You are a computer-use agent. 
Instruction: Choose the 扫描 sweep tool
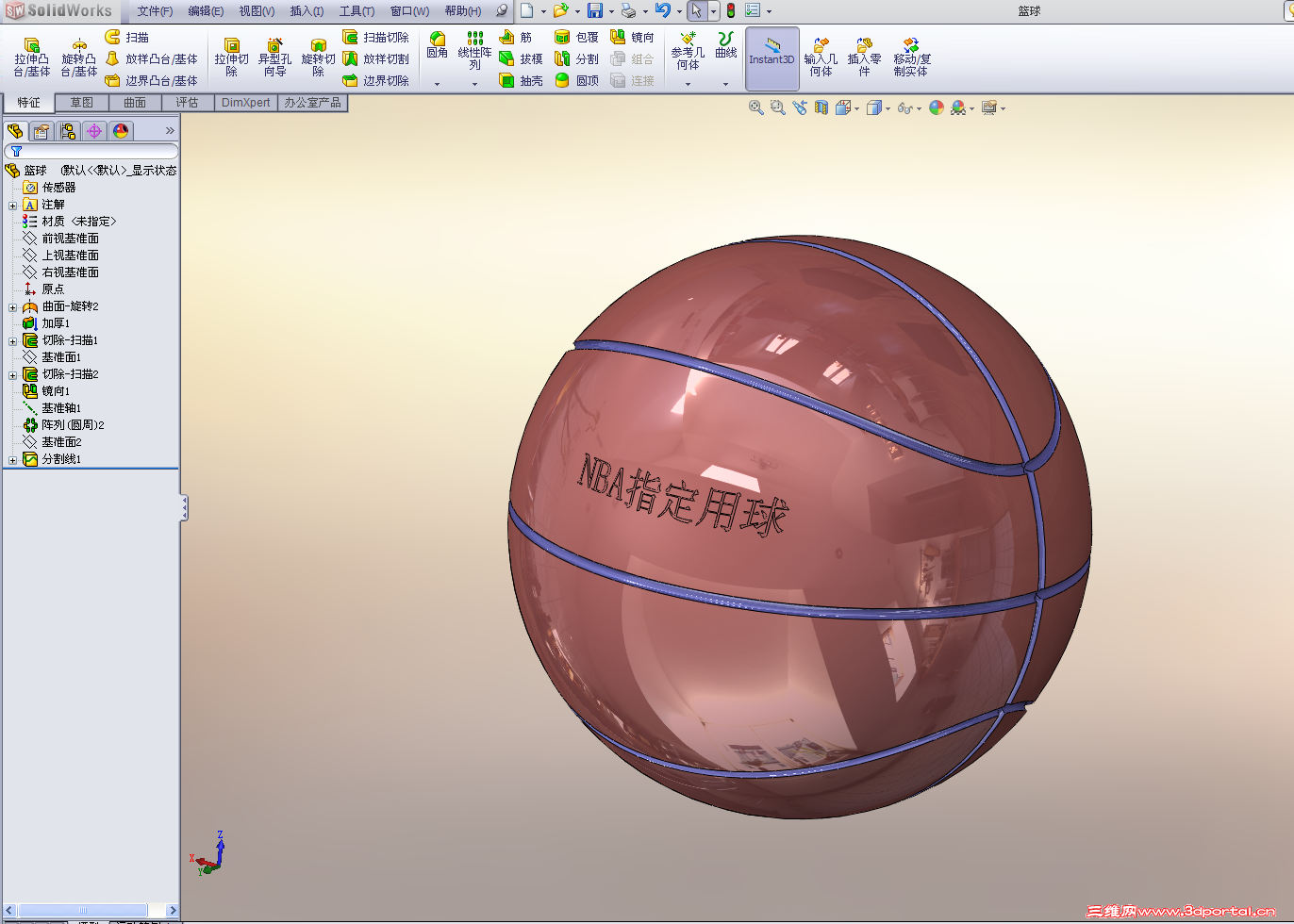click(x=127, y=37)
